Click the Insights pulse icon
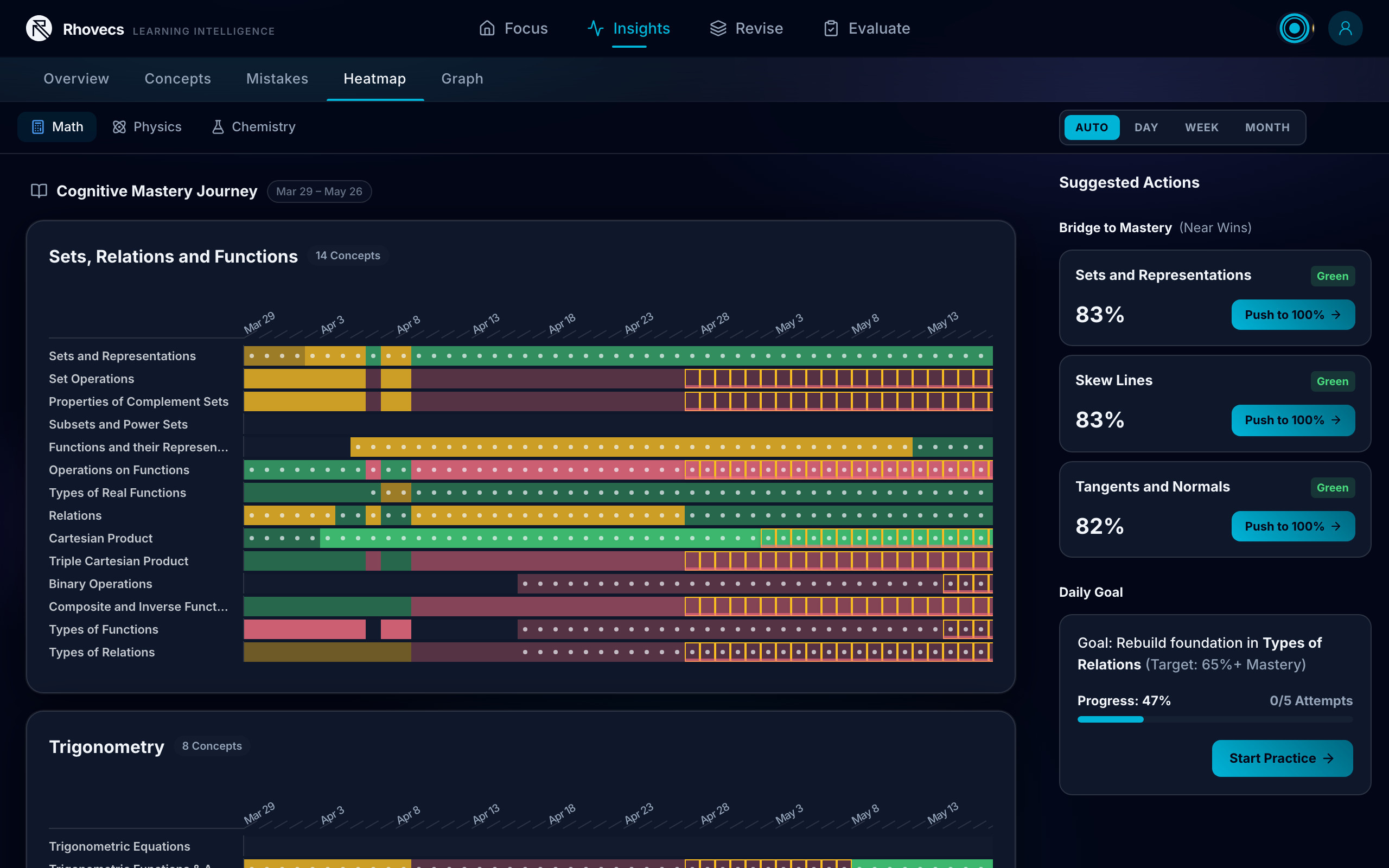1389x868 pixels. [x=595, y=28]
